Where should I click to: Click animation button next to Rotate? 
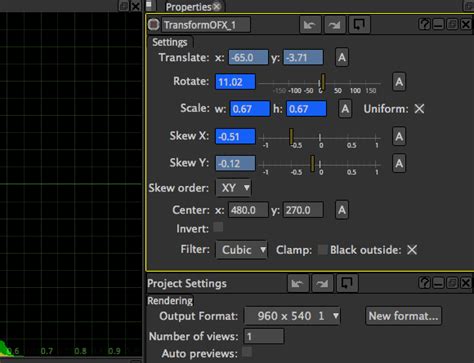pos(399,82)
